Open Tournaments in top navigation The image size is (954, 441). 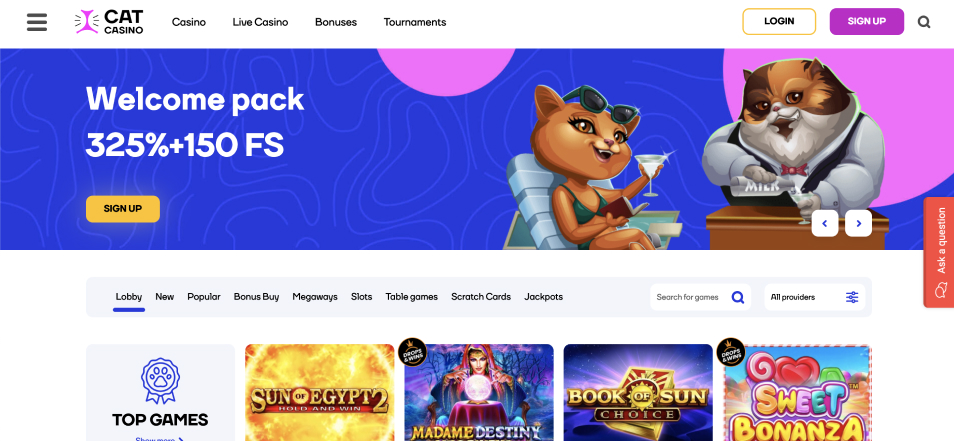pyautogui.click(x=414, y=22)
